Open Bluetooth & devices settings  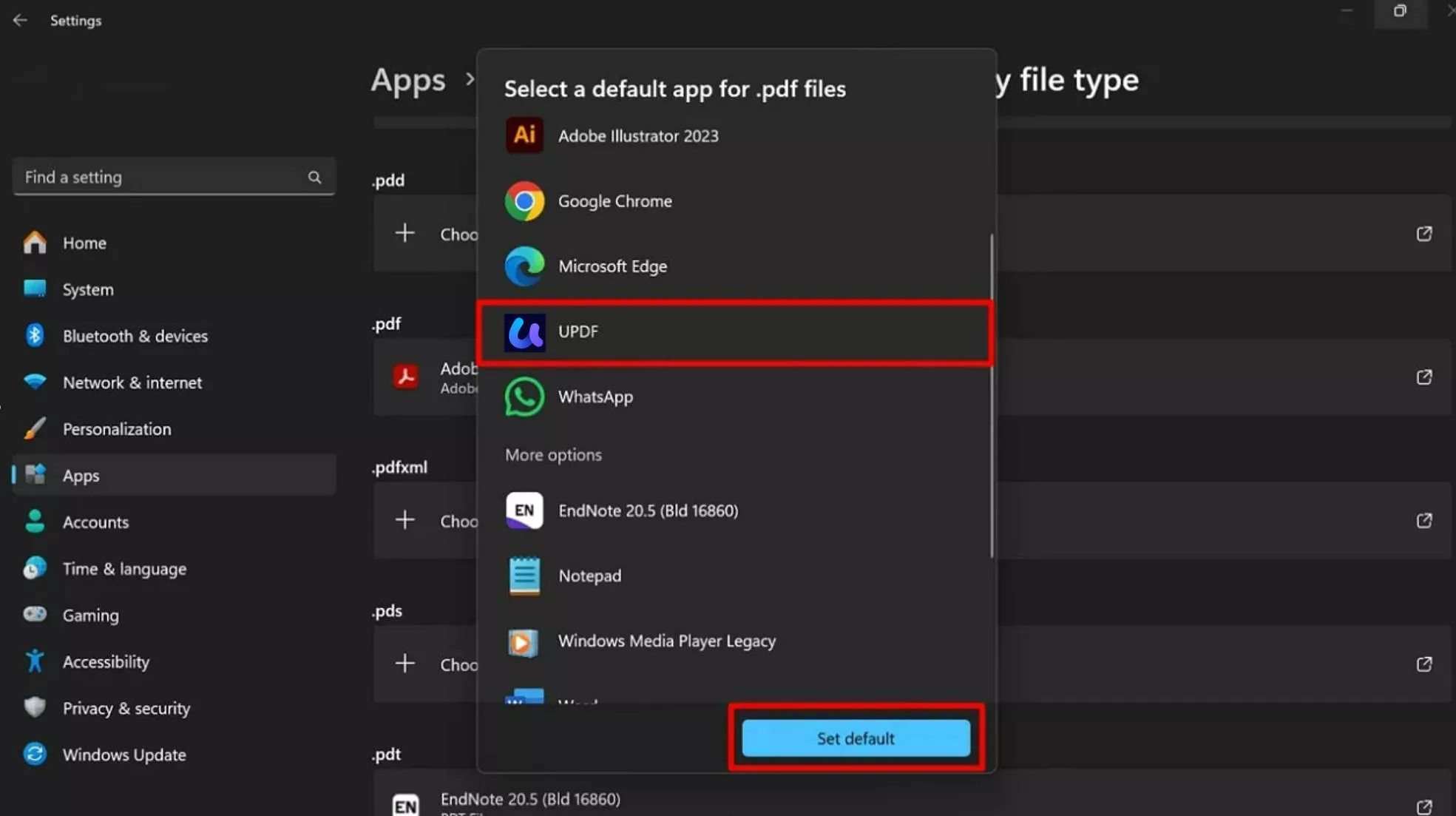135,335
